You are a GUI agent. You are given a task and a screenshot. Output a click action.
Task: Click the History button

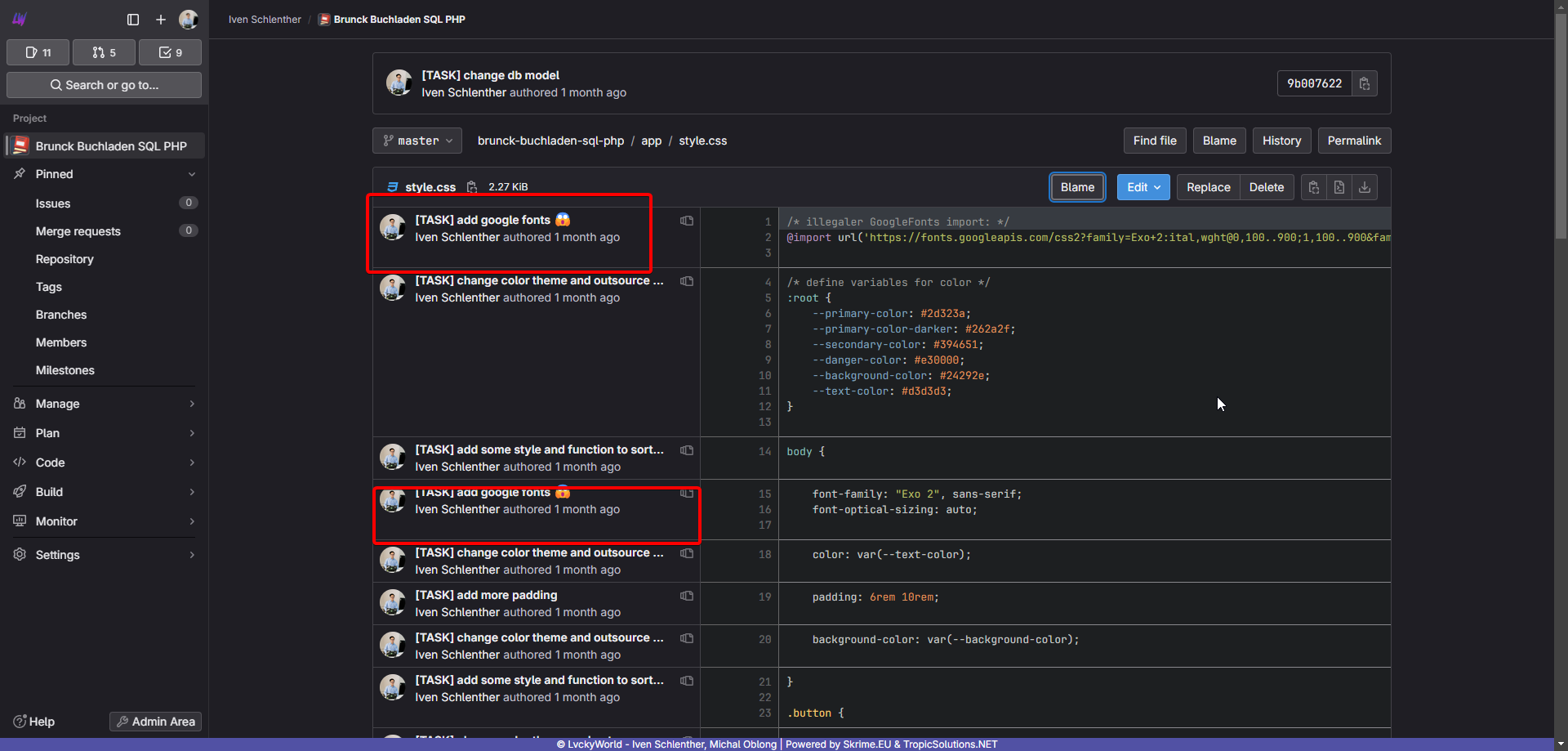click(1281, 141)
